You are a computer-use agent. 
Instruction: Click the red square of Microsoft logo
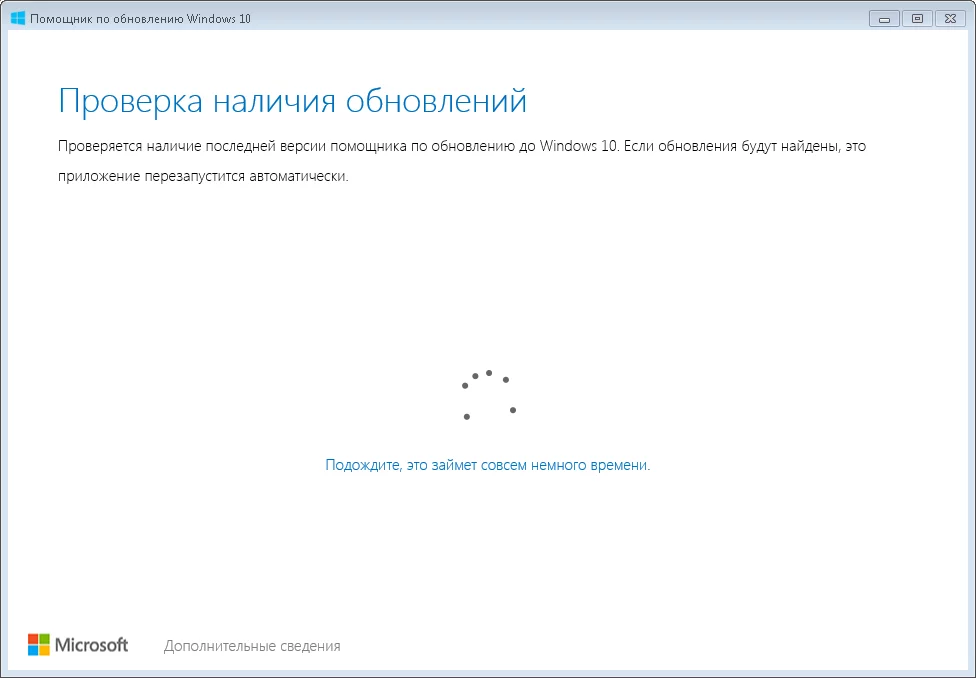pos(33,639)
